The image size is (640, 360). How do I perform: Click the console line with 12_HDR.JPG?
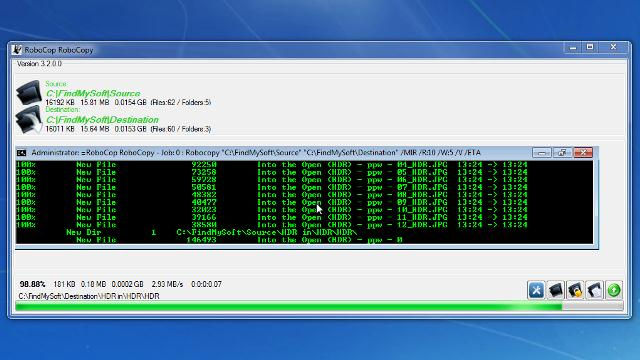click(x=271, y=225)
